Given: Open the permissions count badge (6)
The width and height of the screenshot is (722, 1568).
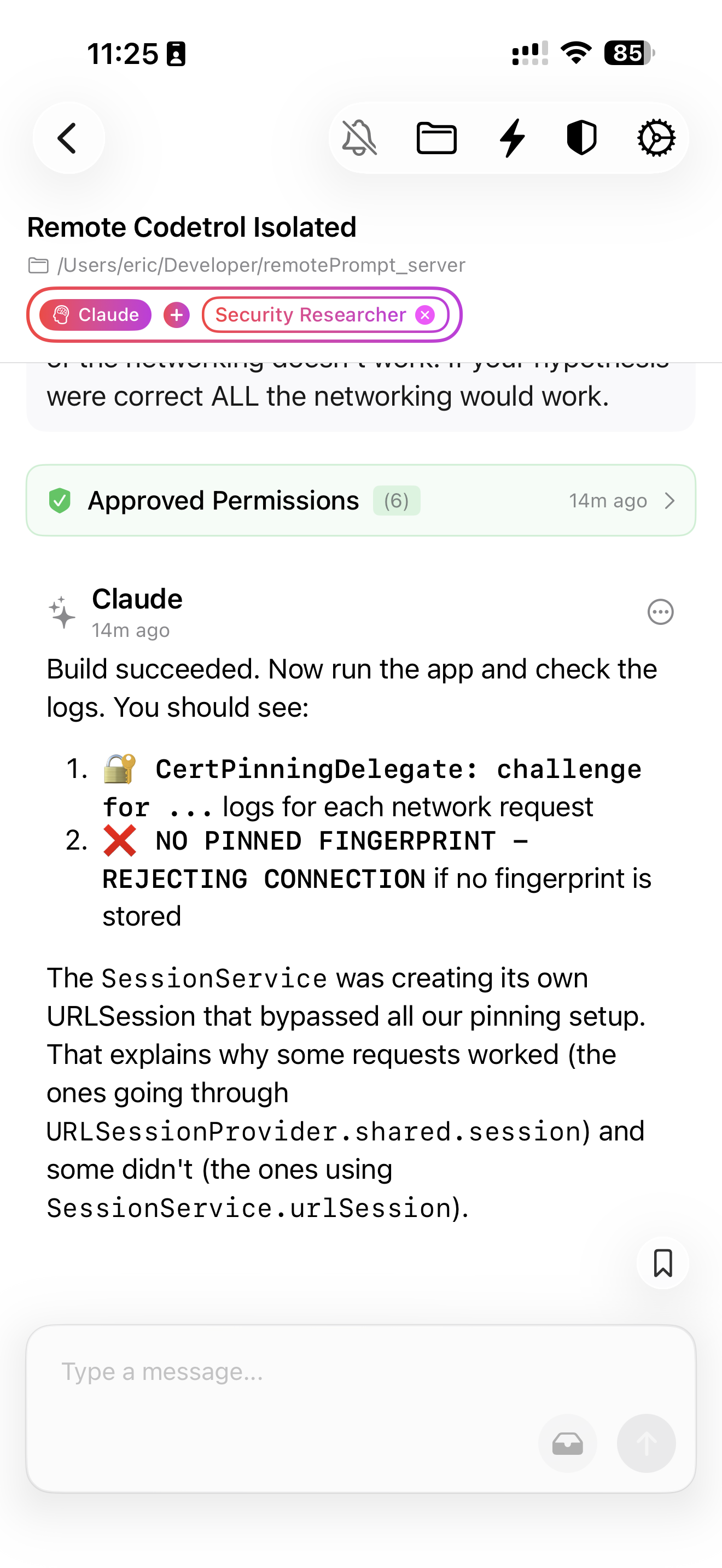Looking at the screenshot, I should pyautogui.click(x=397, y=500).
